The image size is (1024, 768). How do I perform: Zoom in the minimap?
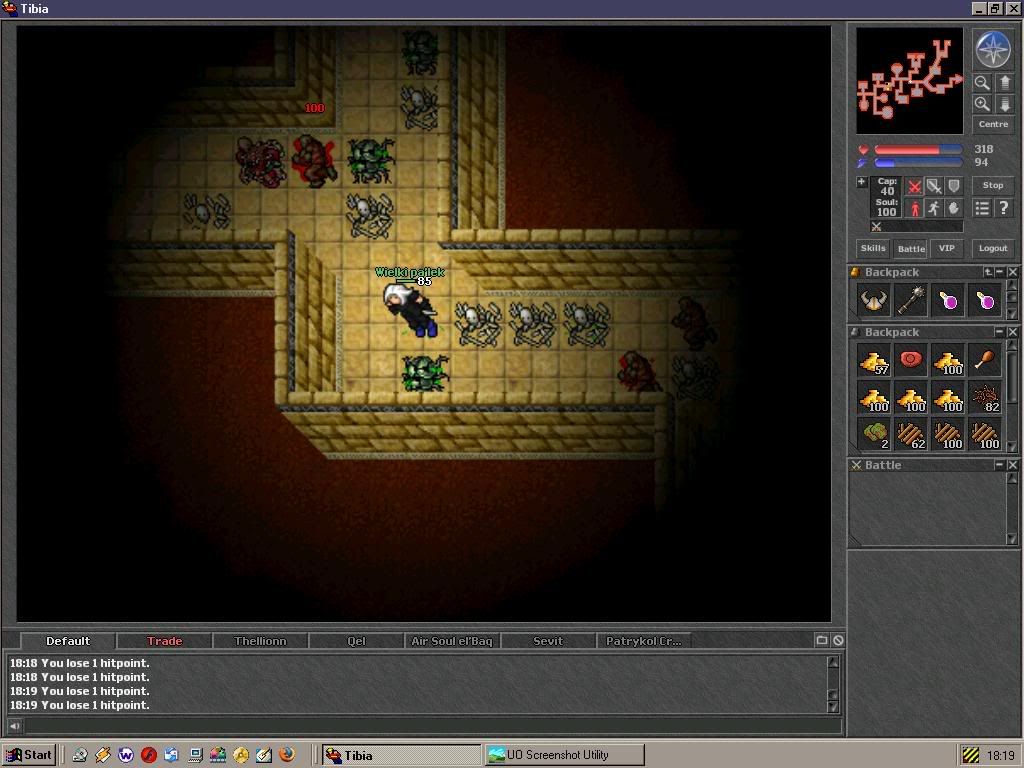(x=982, y=104)
